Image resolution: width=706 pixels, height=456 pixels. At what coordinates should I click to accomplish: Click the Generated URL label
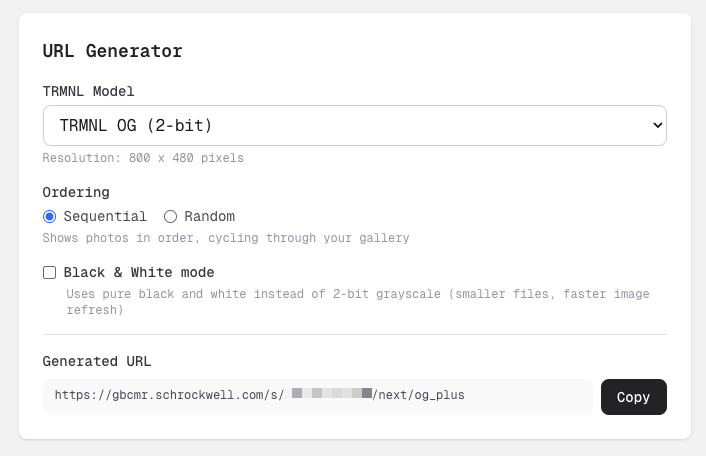[97, 361]
